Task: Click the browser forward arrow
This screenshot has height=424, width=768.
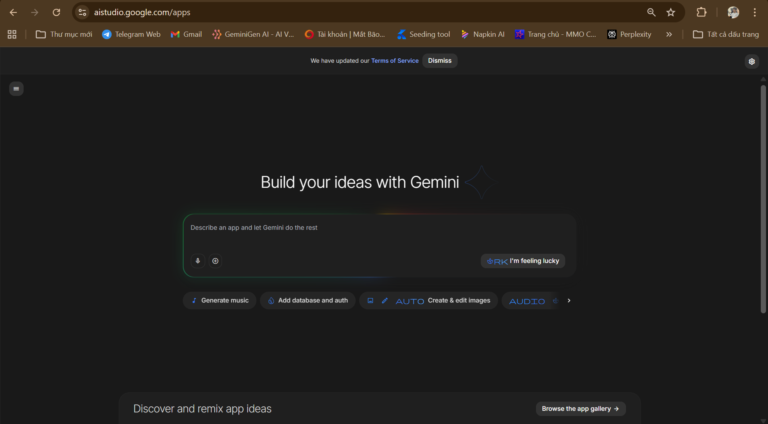Action: coord(34,12)
